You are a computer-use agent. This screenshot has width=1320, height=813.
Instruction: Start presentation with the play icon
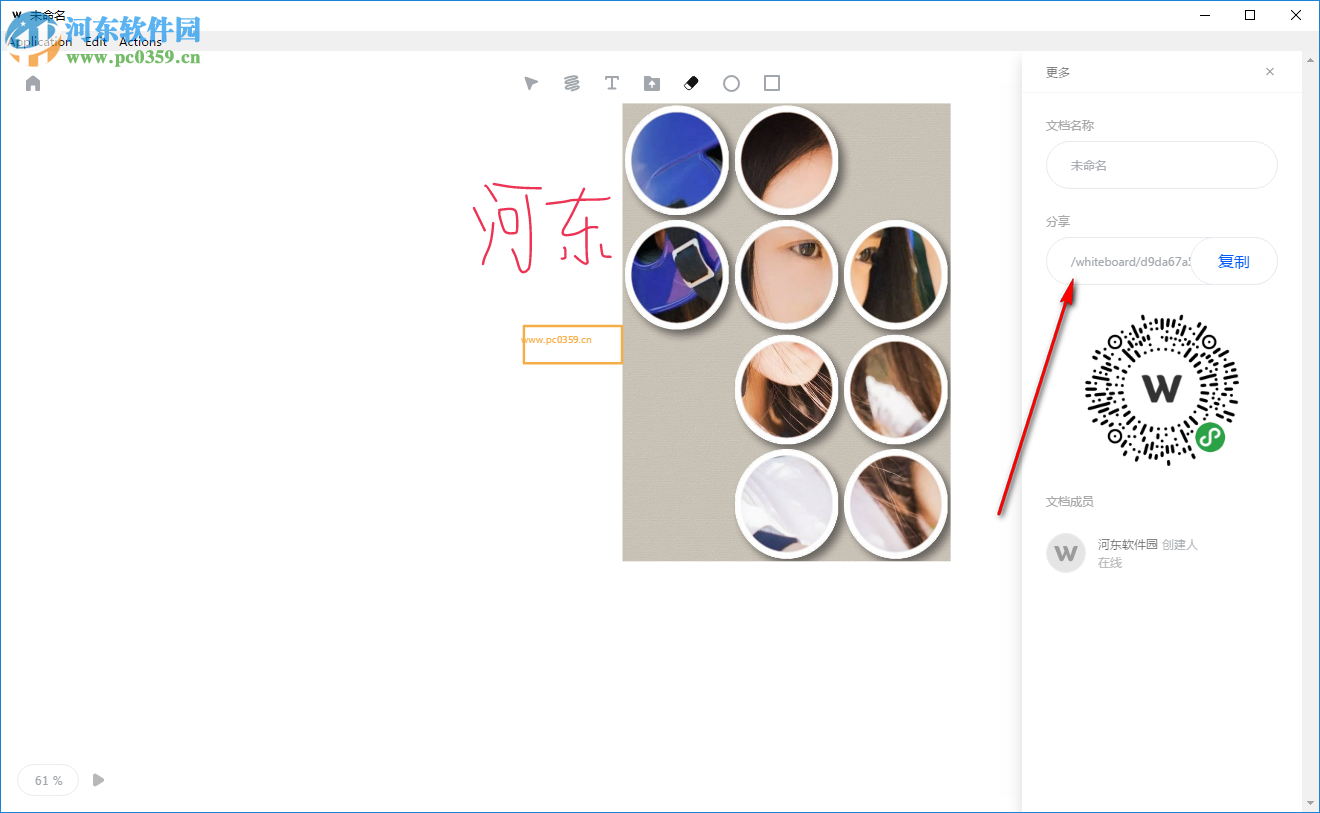click(x=98, y=780)
